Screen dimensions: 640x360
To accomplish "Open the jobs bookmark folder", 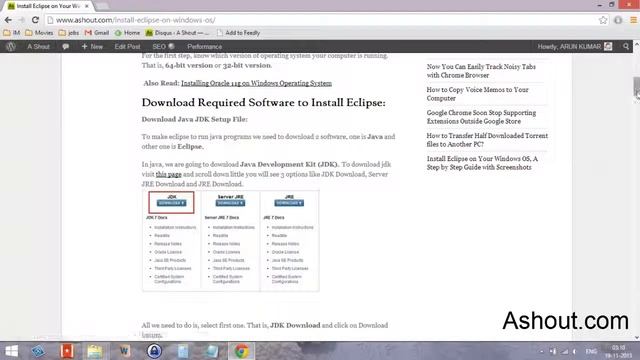I will 69,33.
